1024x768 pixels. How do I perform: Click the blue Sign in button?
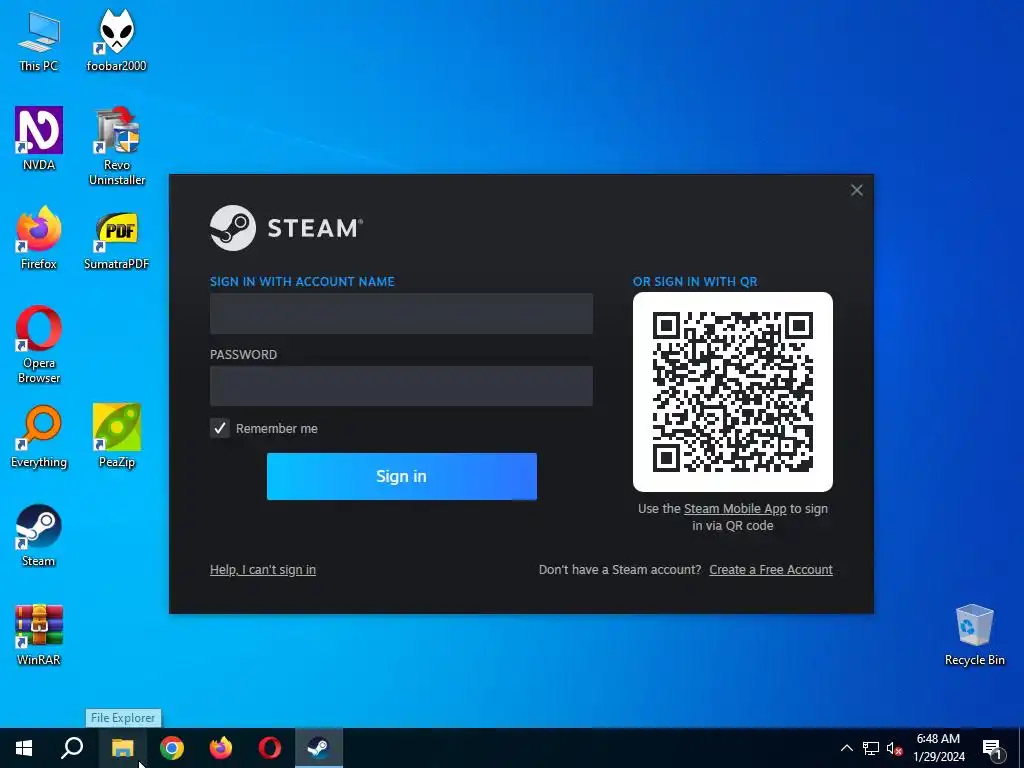[402, 477]
